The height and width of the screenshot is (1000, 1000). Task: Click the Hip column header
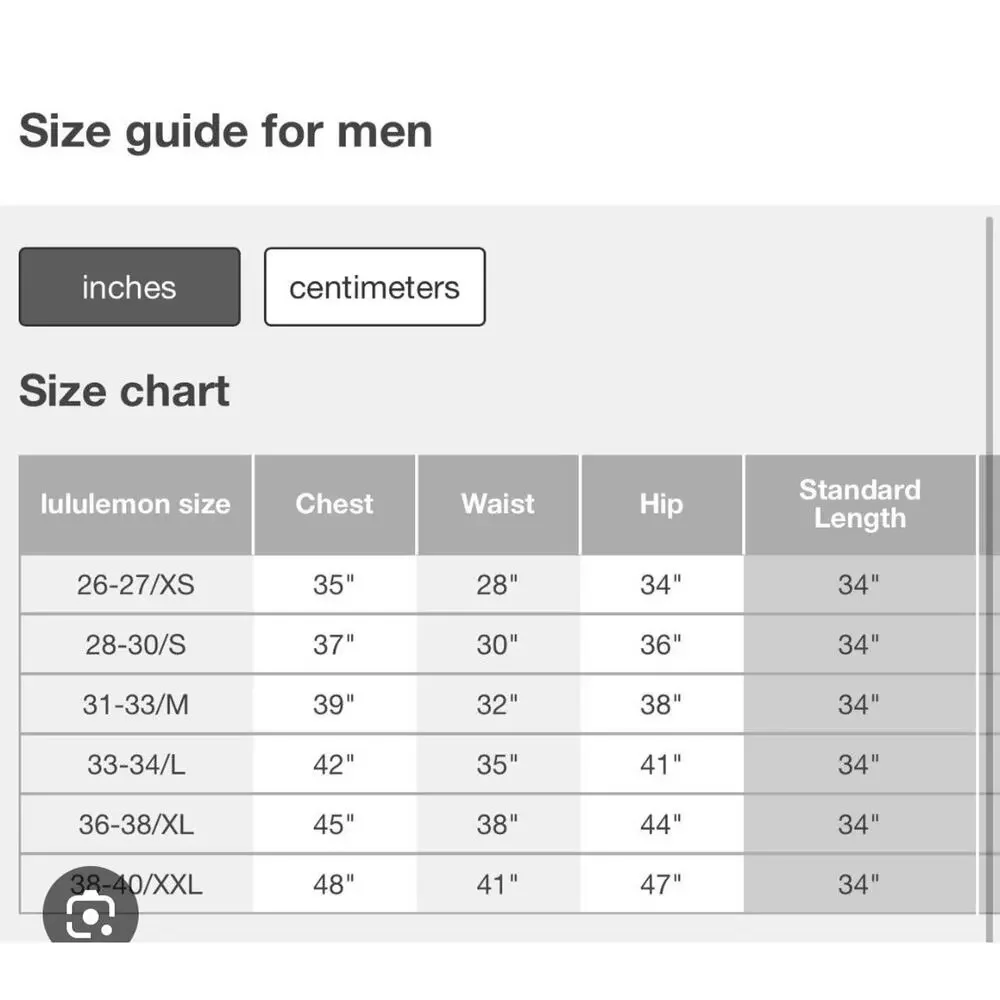pos(661,504)
